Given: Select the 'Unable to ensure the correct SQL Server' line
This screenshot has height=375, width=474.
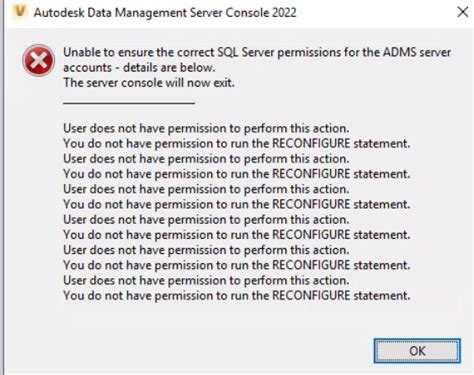Looking at the screenshot, I should point(257,52).
